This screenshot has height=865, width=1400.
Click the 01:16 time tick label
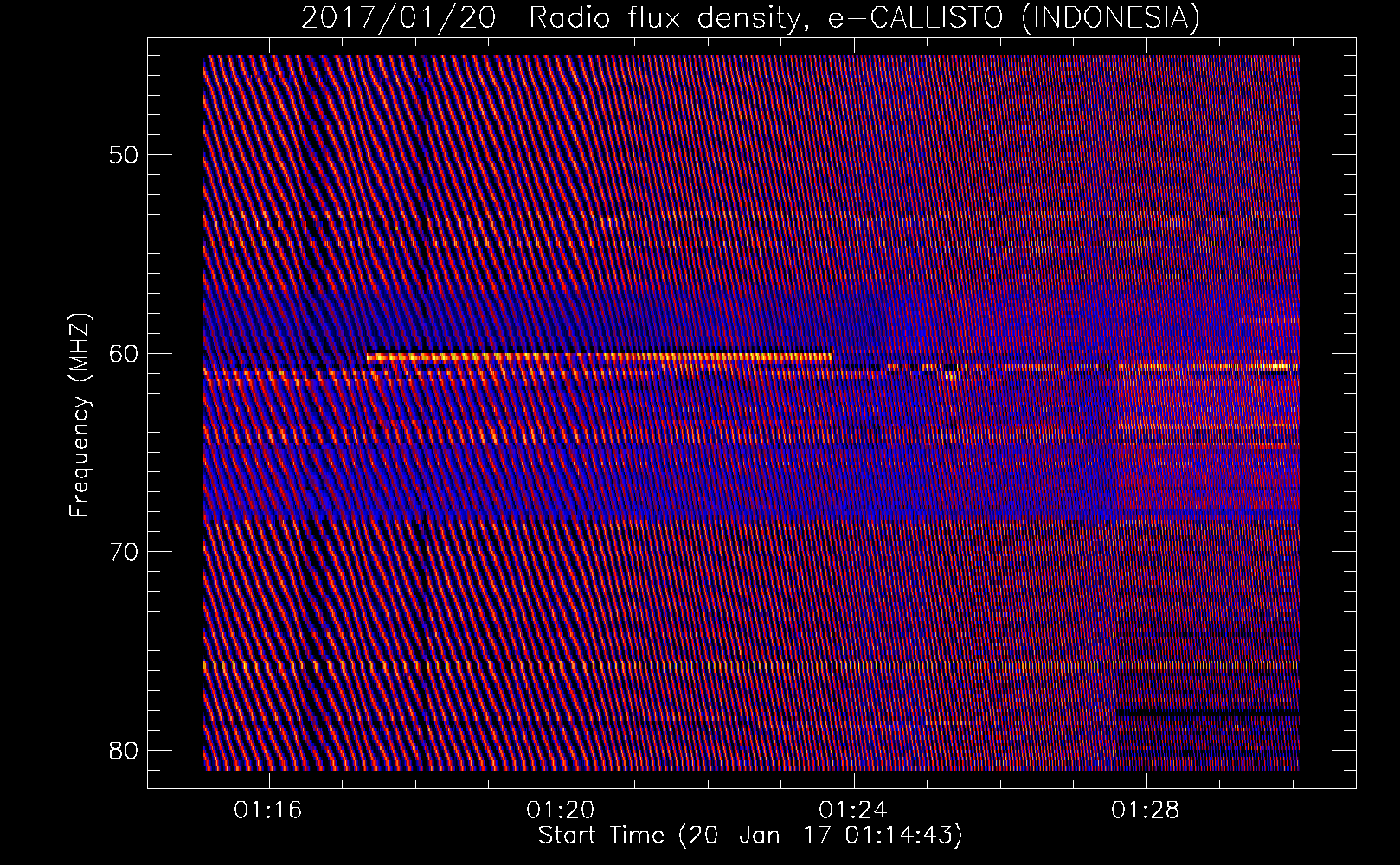[268, 811]
